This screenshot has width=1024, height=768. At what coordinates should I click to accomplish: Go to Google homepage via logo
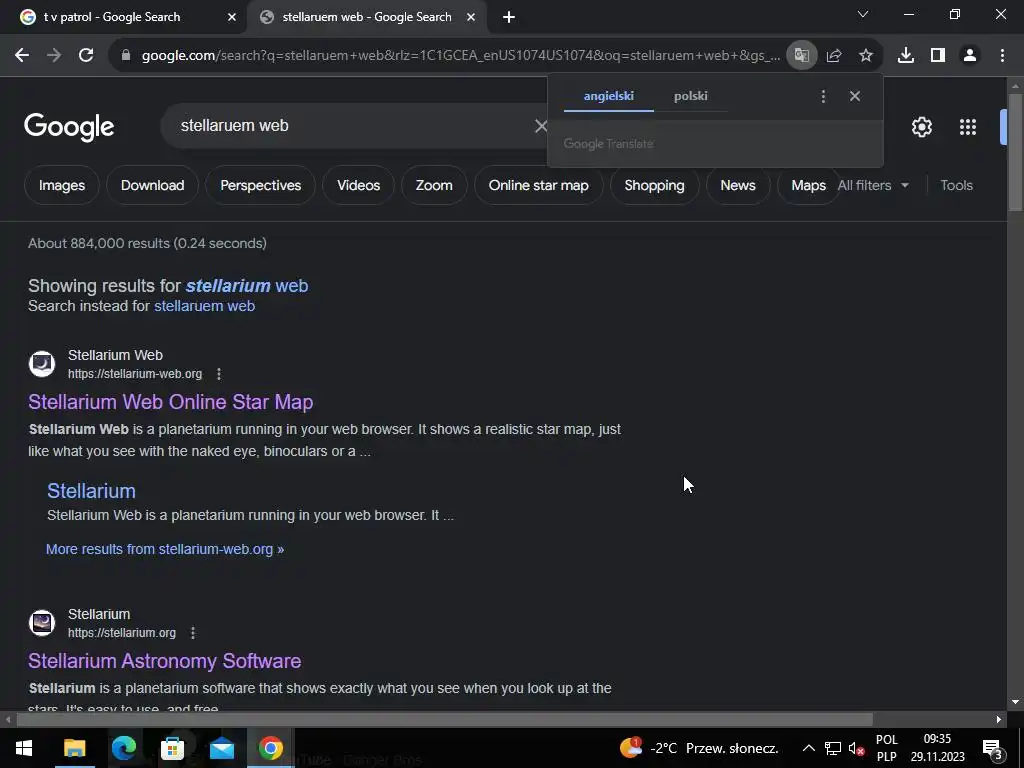pos(69,127)
